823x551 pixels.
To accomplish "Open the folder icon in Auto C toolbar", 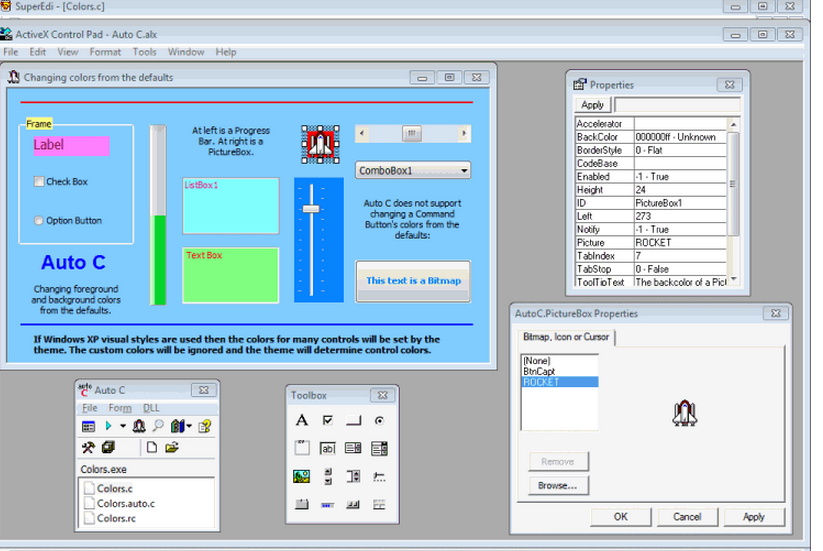I will (172, 447).
